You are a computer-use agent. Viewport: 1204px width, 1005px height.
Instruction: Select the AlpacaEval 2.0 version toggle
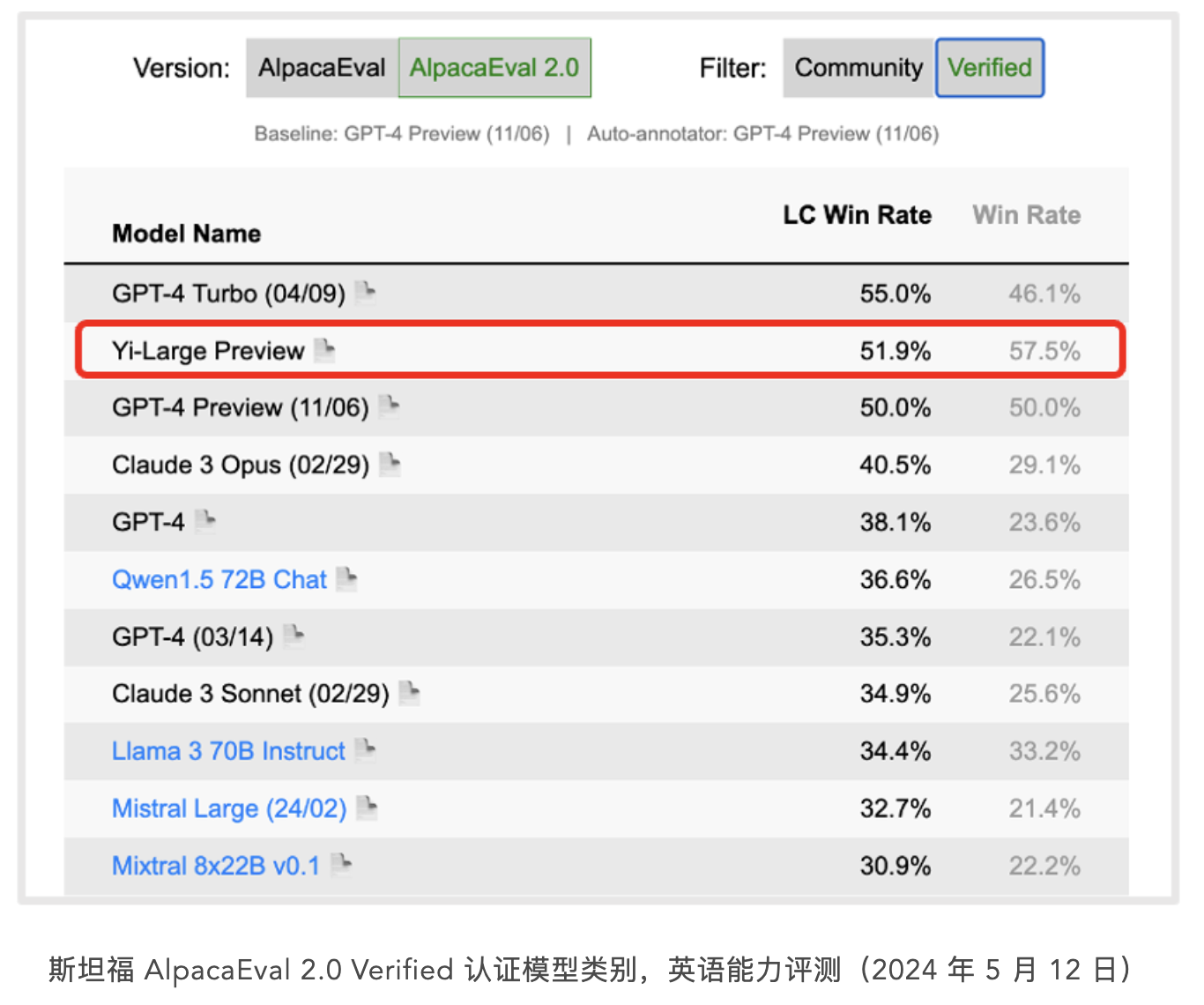(x=494, y=68)
